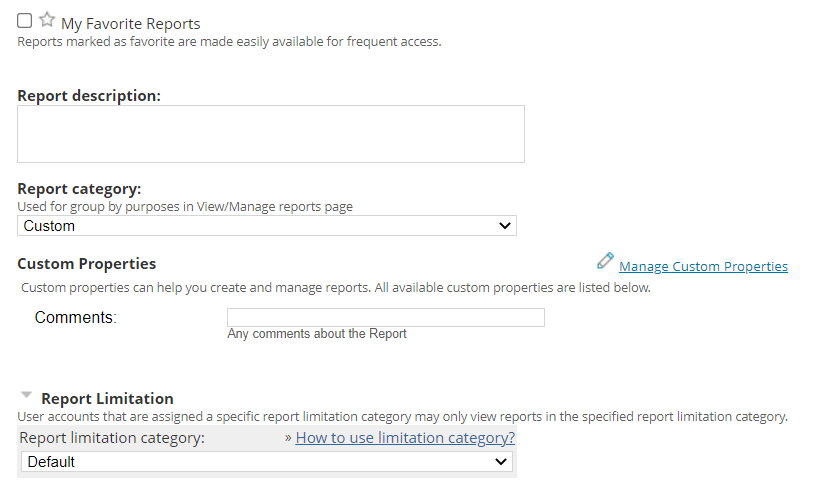This screenshot has width=822, height=497.
Task: Click the Report Limitation section title
Action: coord(107,398)
